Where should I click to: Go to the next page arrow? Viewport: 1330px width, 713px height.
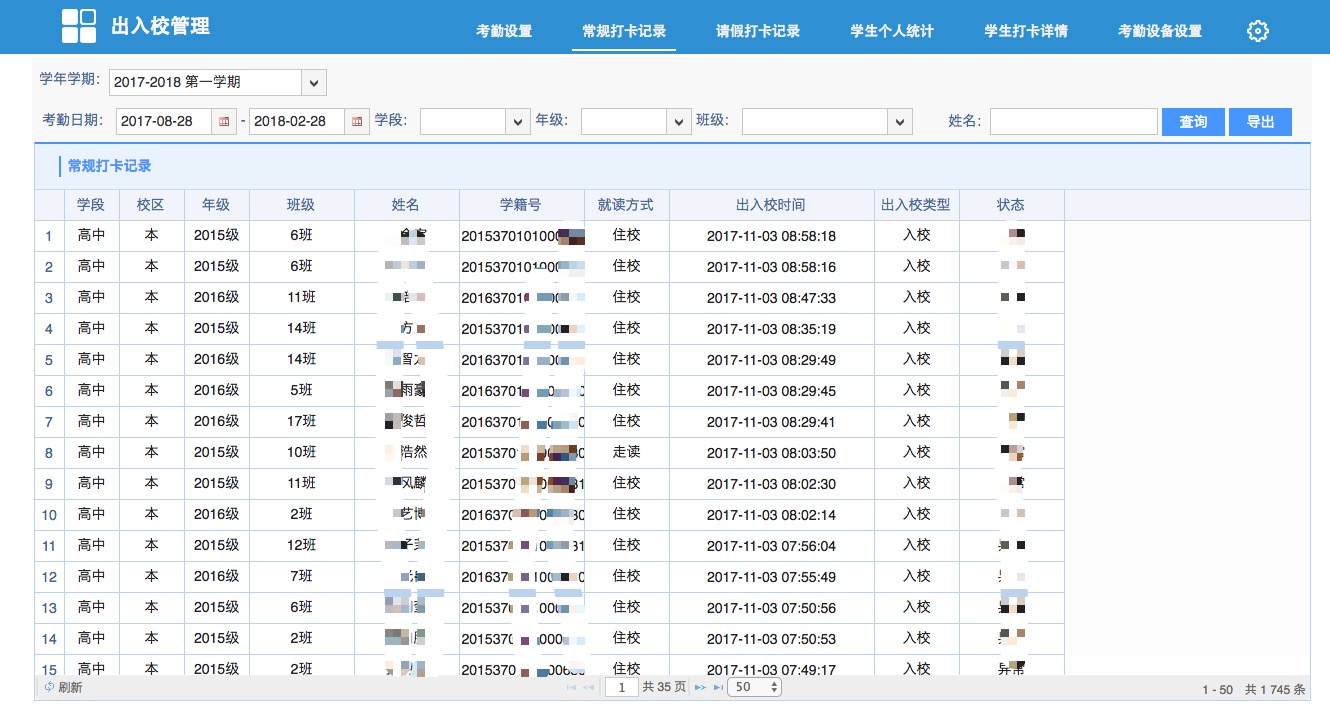(x=700, y=688)
